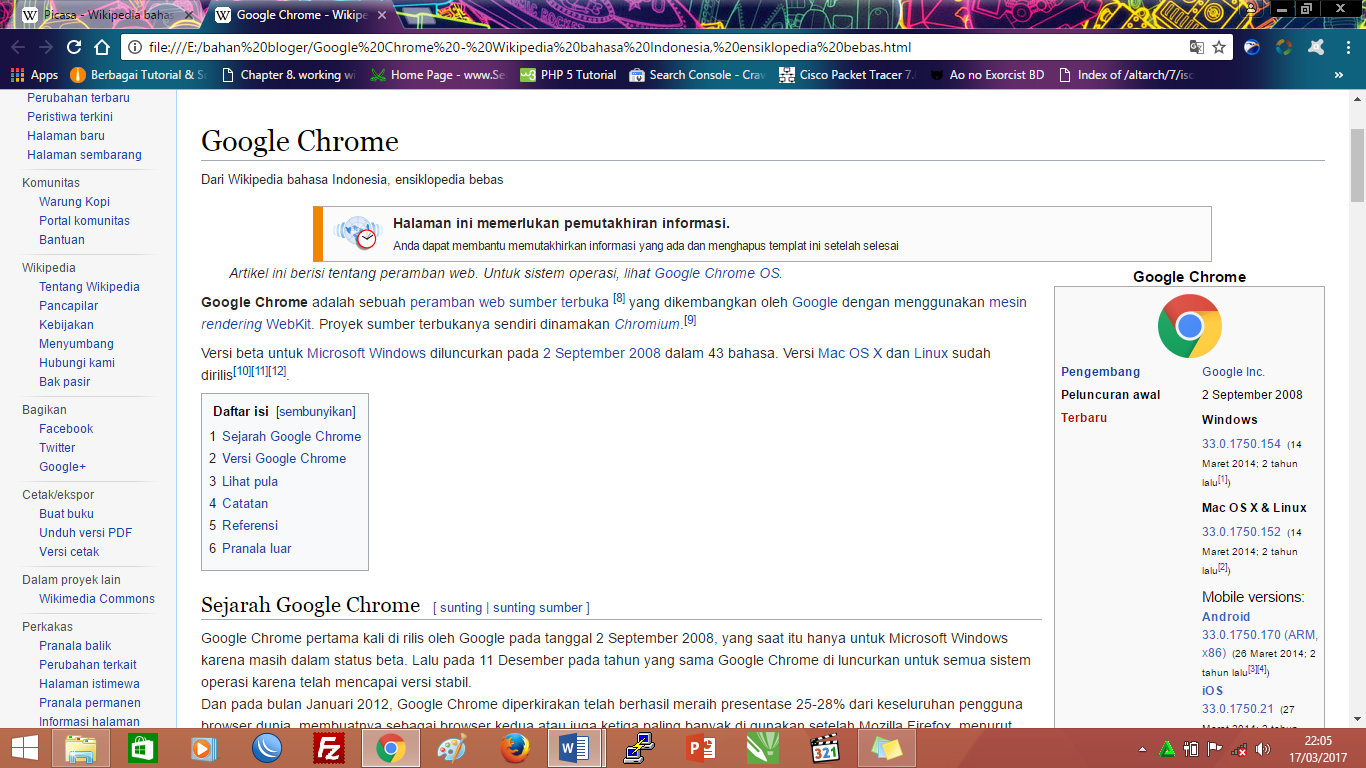
Task: Launch Firefox from the taskbar
Action: pyautogui.click(x=514, y=748)
